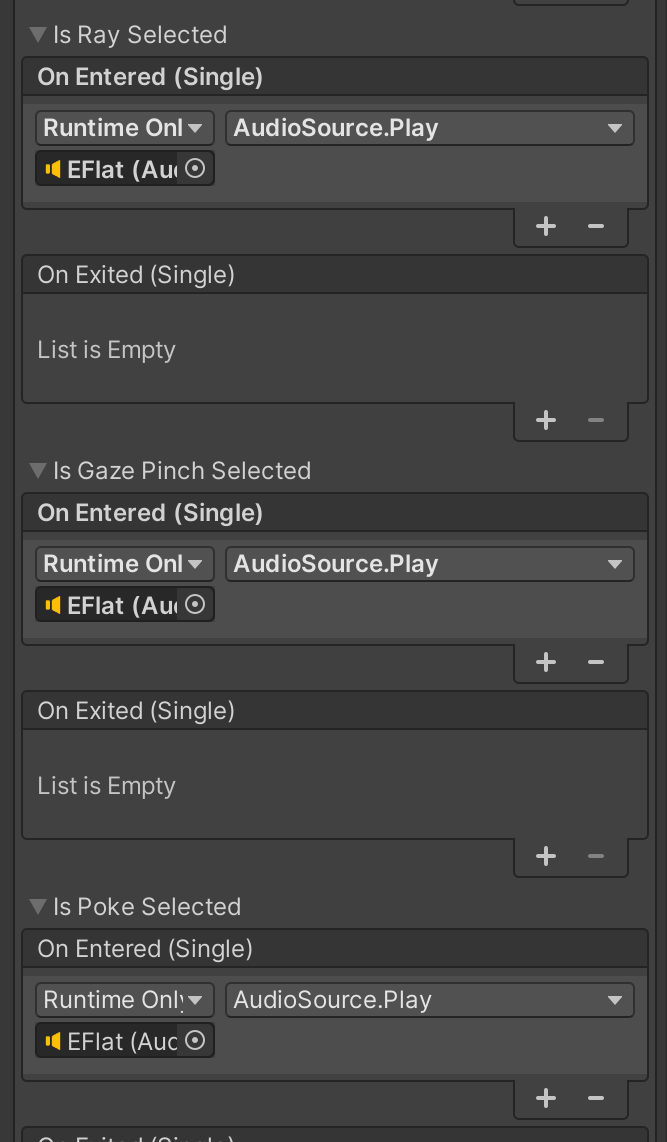
Task: Add listener to Ray Selected On Entered
Action: (x=546, y=226)
